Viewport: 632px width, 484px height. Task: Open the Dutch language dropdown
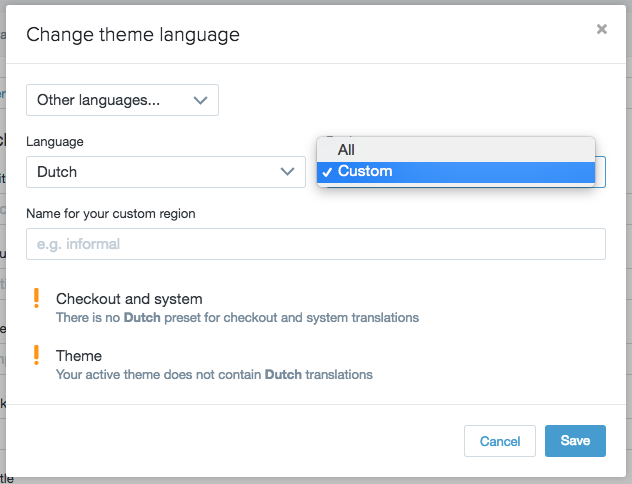coord(165,172)
